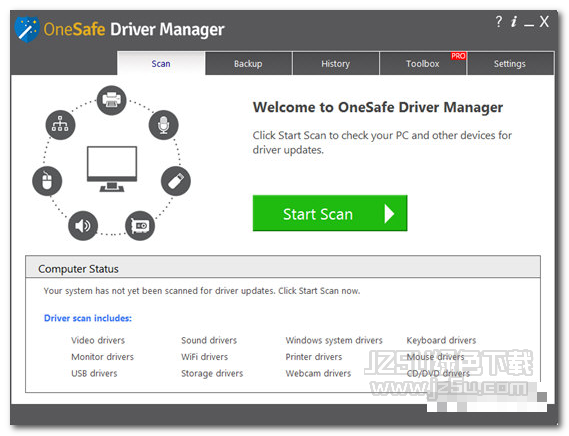Click the printer device icon

(x=111, y=100)
